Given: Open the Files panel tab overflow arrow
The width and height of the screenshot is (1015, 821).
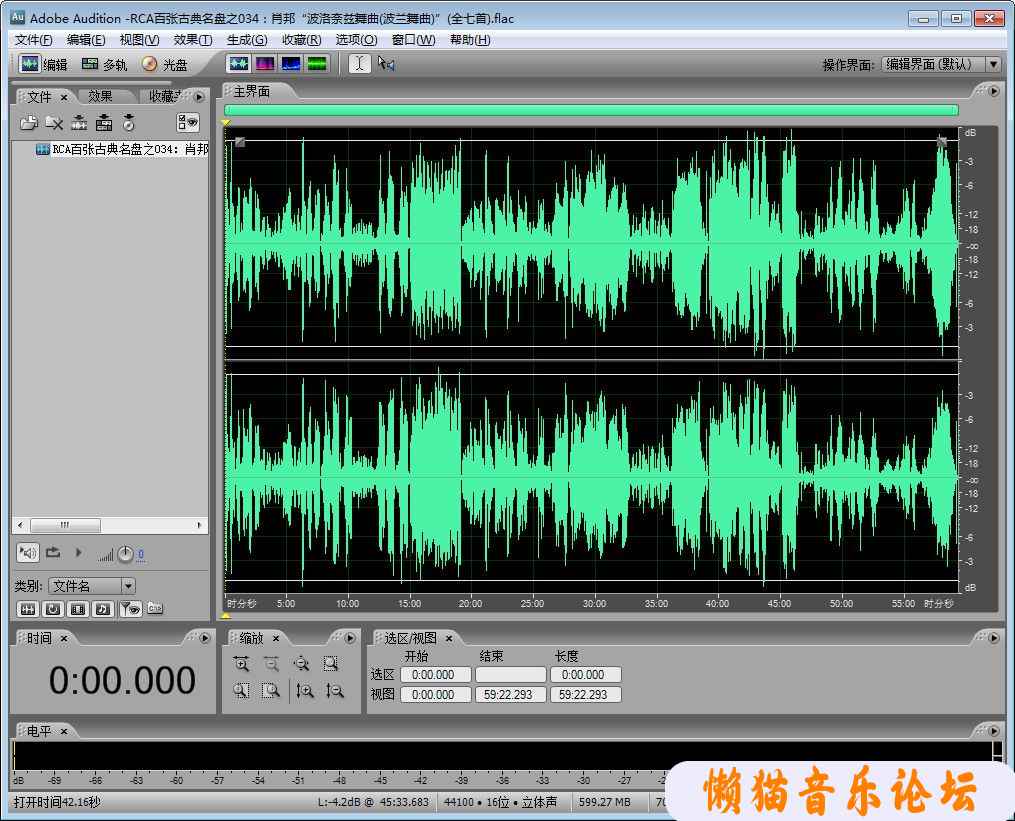Looking at the screenshot, I should pyautogui.click(x=199, y=96).
